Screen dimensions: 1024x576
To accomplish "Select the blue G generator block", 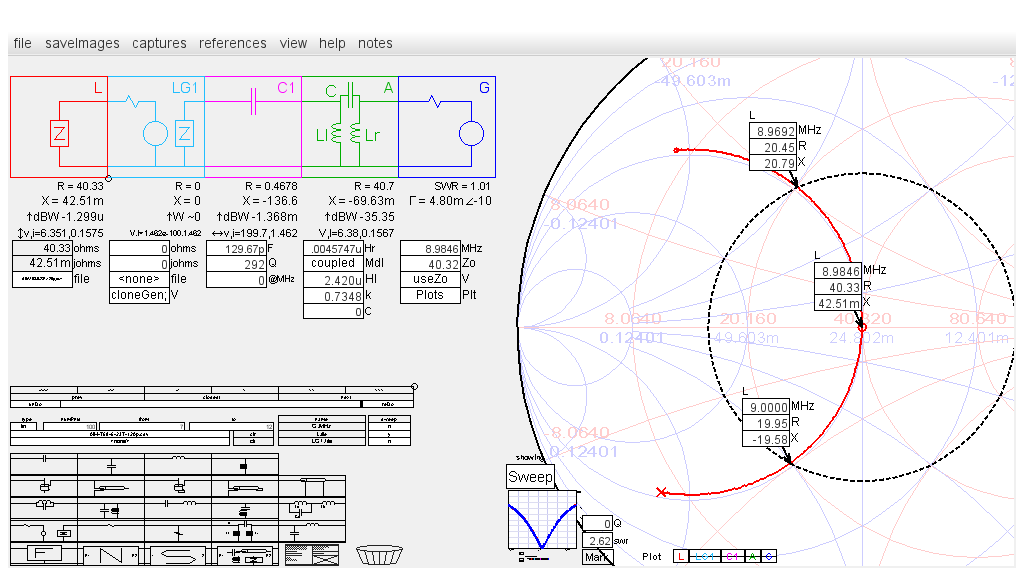I will point(447,127).
